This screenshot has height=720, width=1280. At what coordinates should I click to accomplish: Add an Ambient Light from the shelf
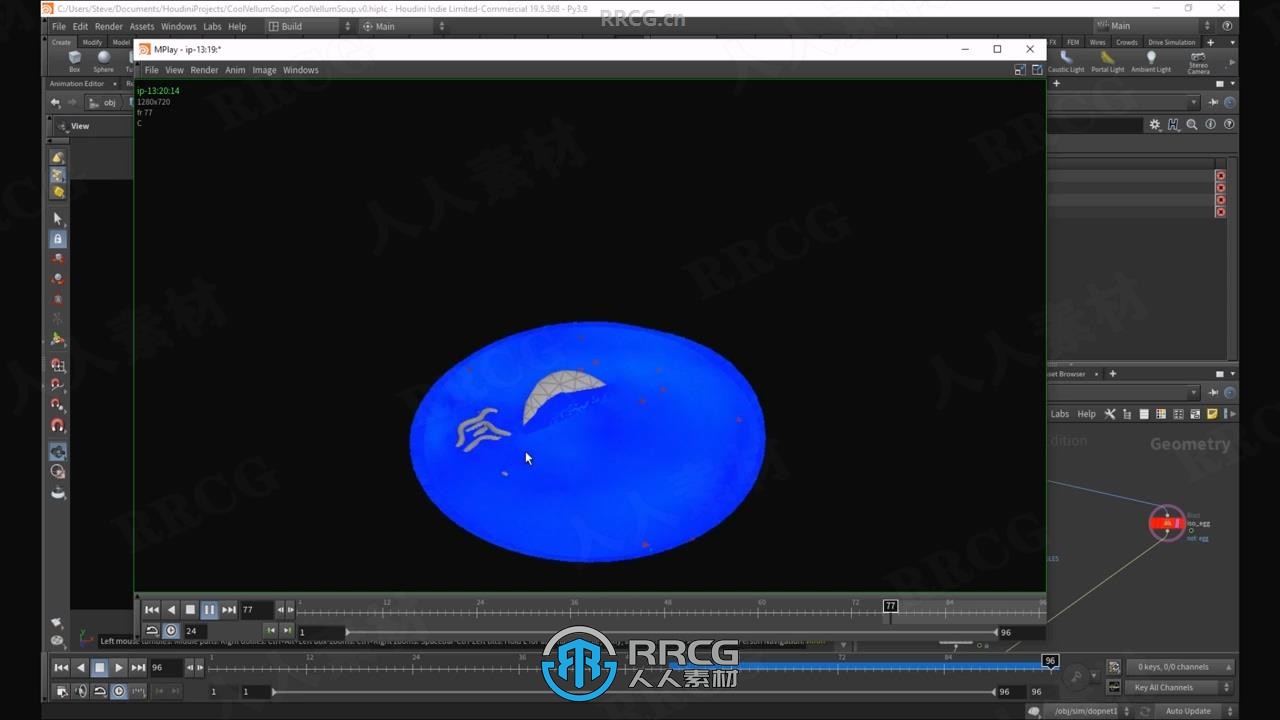click(1151, 62)
